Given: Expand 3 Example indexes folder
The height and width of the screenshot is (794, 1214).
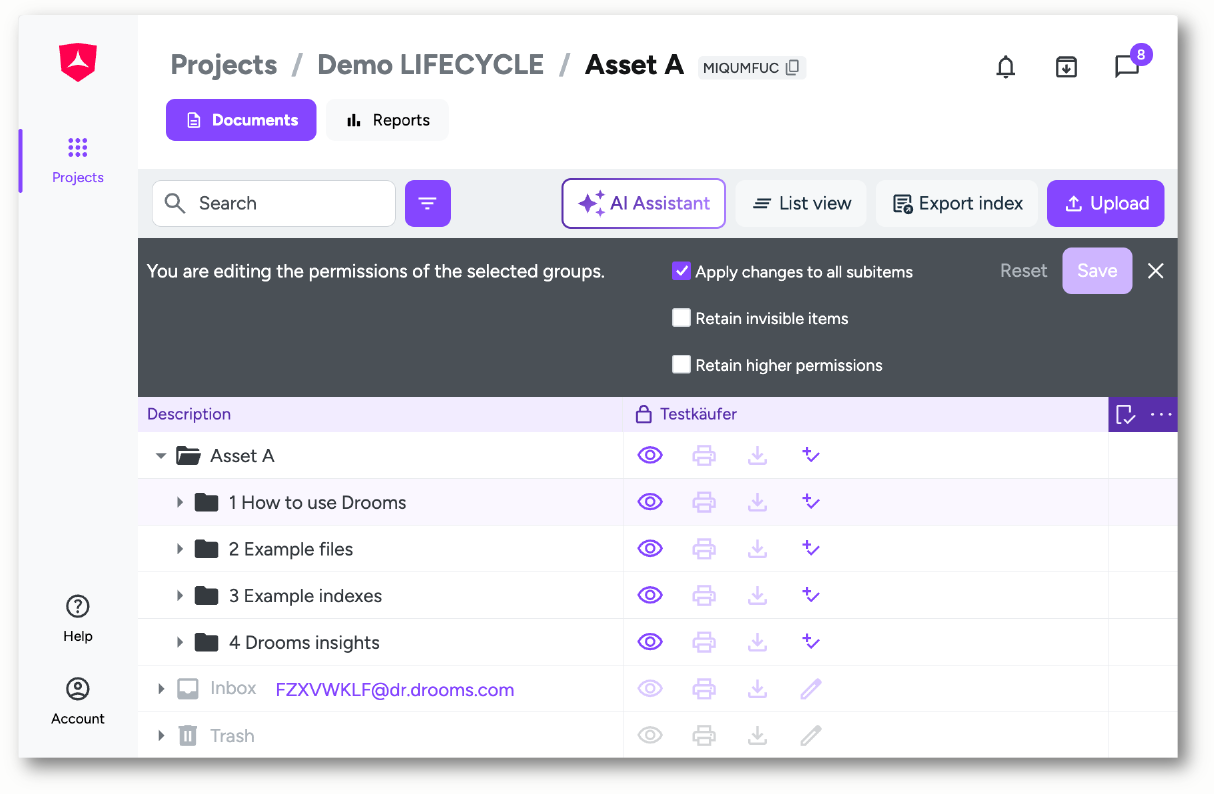Looking at the screenshot, I should [x=180, y=595].
